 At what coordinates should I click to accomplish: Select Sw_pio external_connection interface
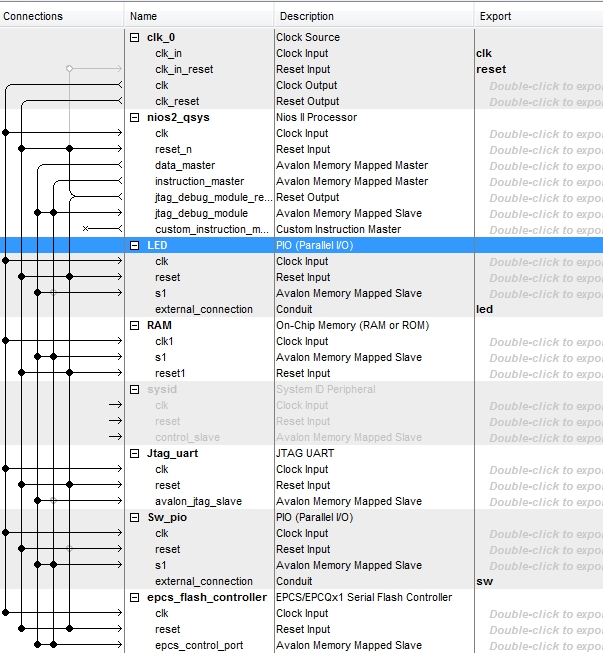point(204,581)
